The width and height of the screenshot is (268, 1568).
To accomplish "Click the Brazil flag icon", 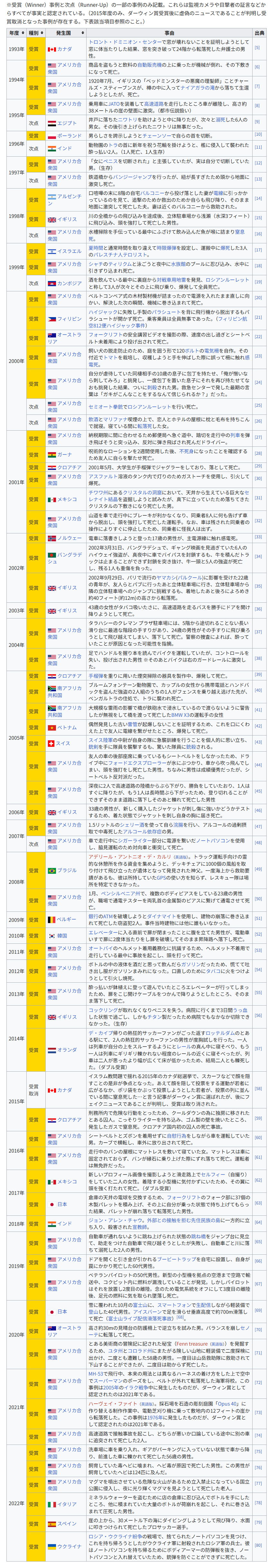I will click(x=52, y=871).
